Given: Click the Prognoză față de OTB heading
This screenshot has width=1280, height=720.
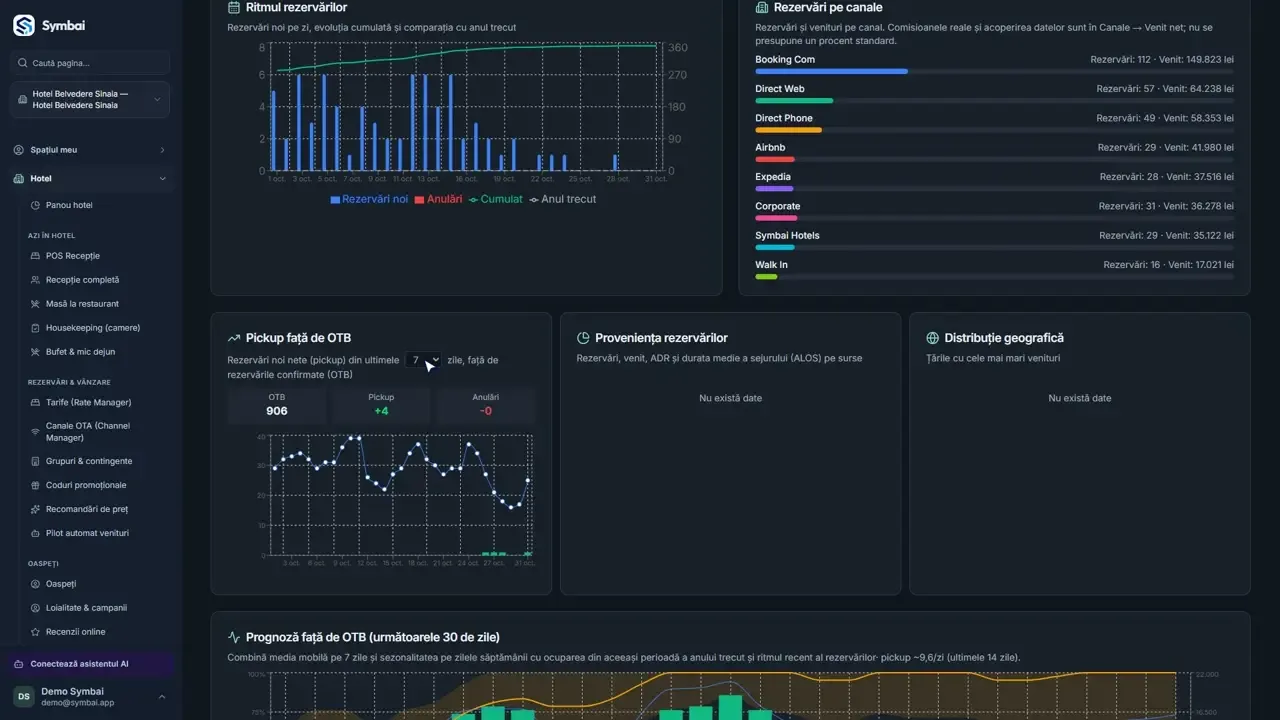Looking at the screenshot, I should coord(373,637).
